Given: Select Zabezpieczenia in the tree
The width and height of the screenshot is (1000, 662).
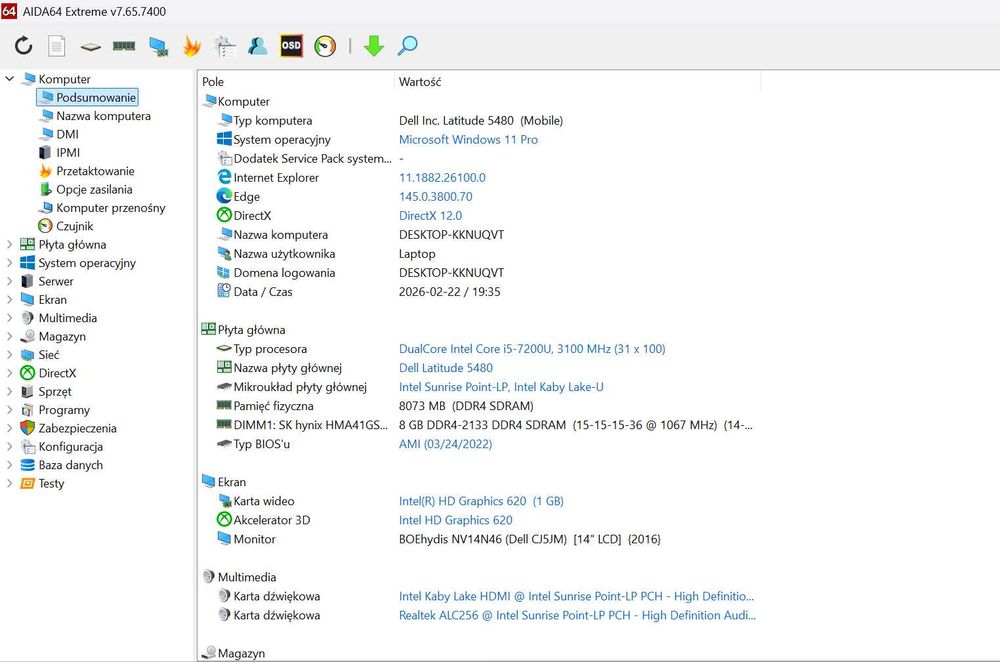Looking at the screenshot, I should [x=77, y=429].
